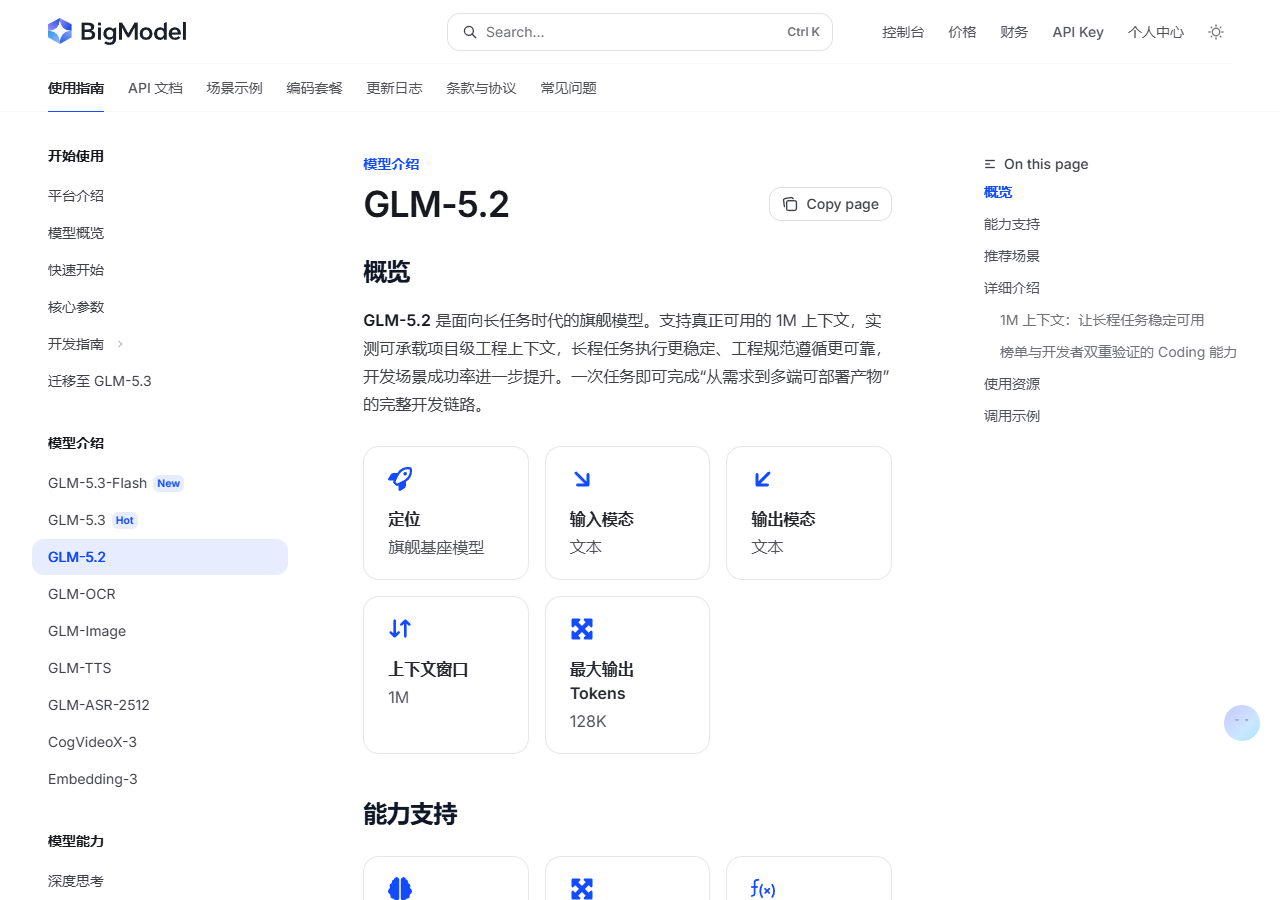Select GLM-5.3-Flash in the sidebar
Viewport: 1280px width, 900px height.
(160, 483)
